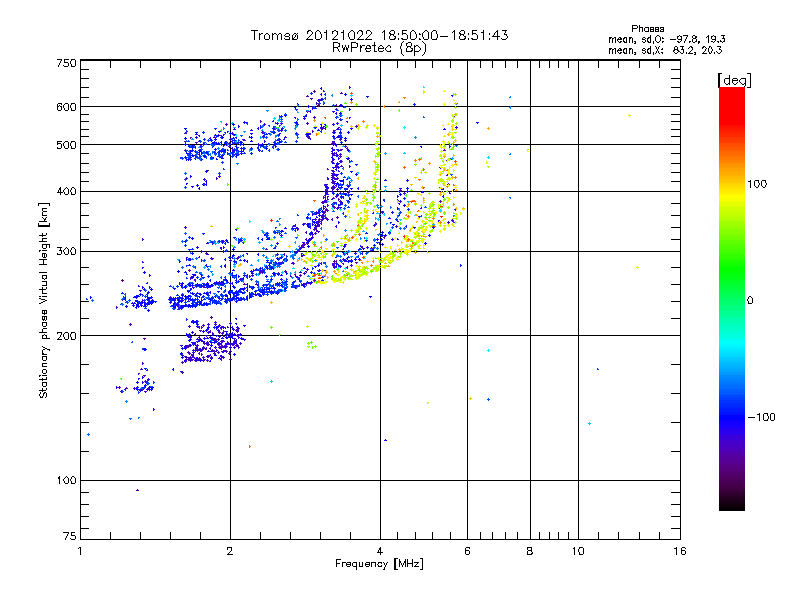The width and height of the screenshot is (800, 600).
Task: Click the 'RwPretec (8p)' subtitle
Action: pos(379,48)
